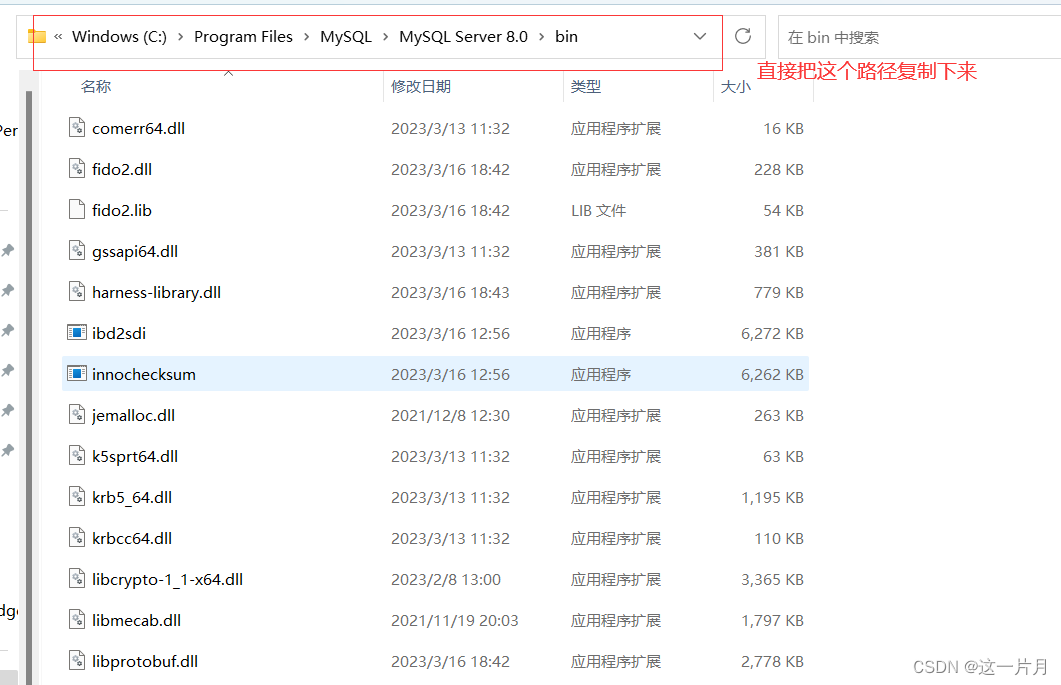The image size is (1061, 685).
Task: Click the 16 KB size cell
Action: [784, 129]
